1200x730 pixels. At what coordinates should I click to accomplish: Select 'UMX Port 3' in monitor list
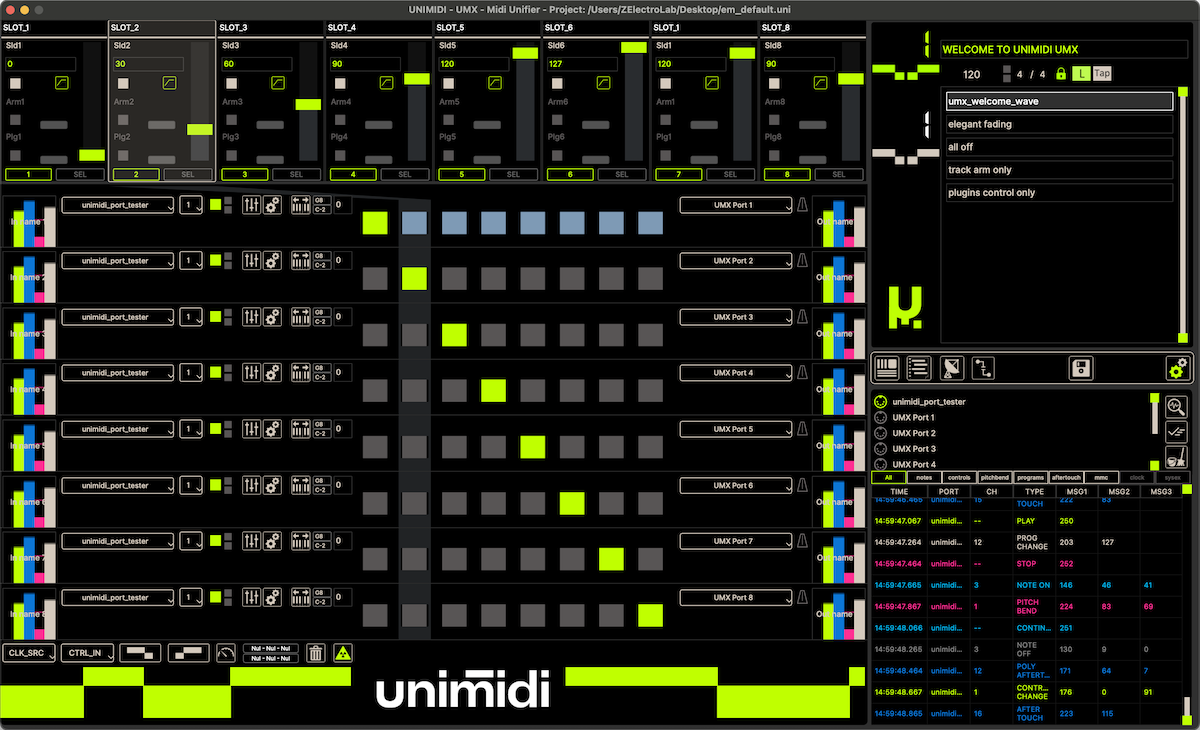coord(914,449)
